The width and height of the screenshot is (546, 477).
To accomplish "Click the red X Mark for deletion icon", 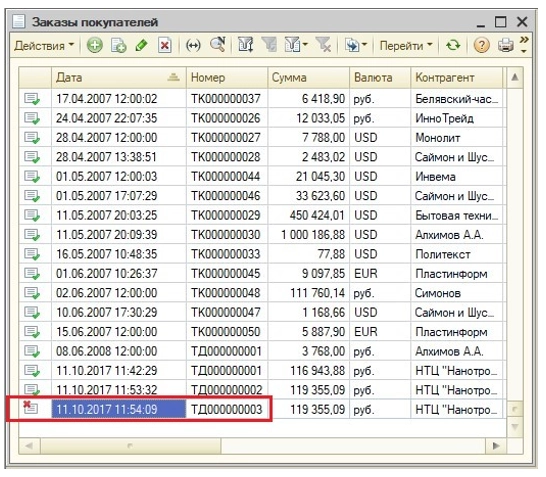I will [164, 45].
